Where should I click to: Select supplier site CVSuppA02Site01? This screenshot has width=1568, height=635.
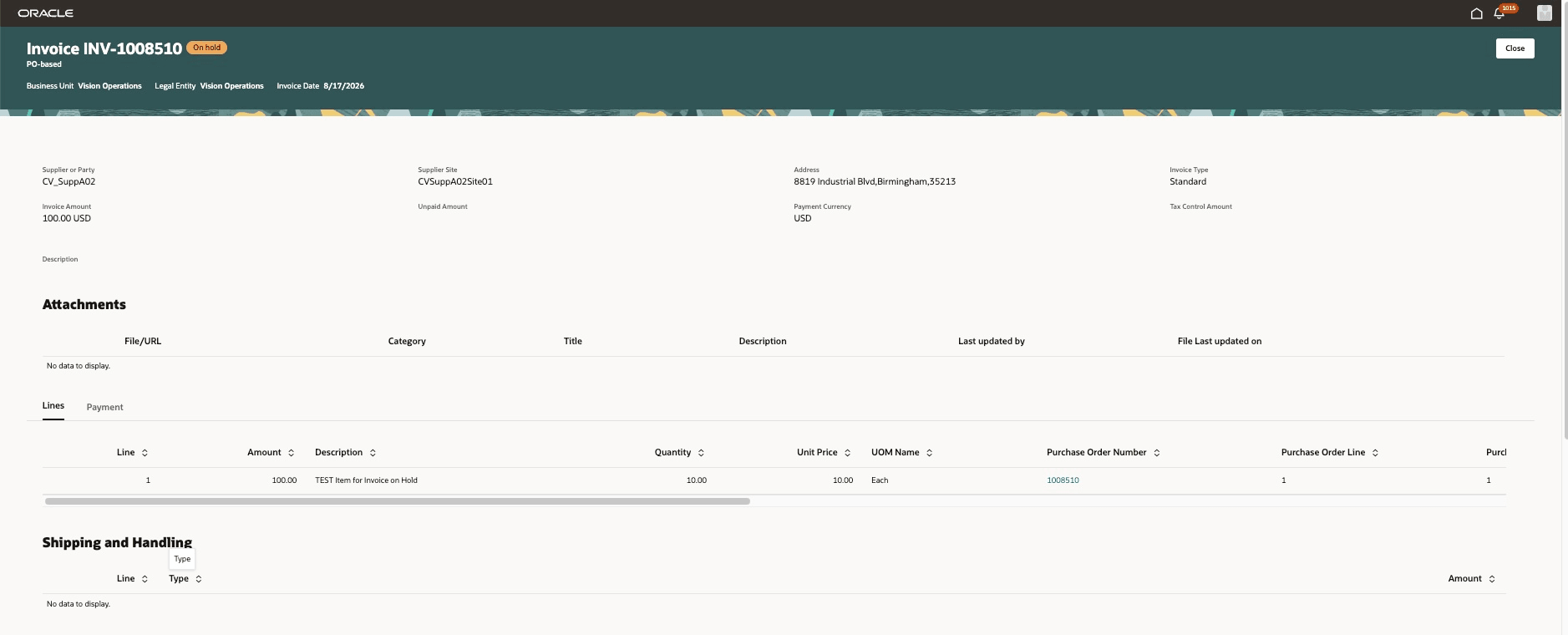point(455,182)
